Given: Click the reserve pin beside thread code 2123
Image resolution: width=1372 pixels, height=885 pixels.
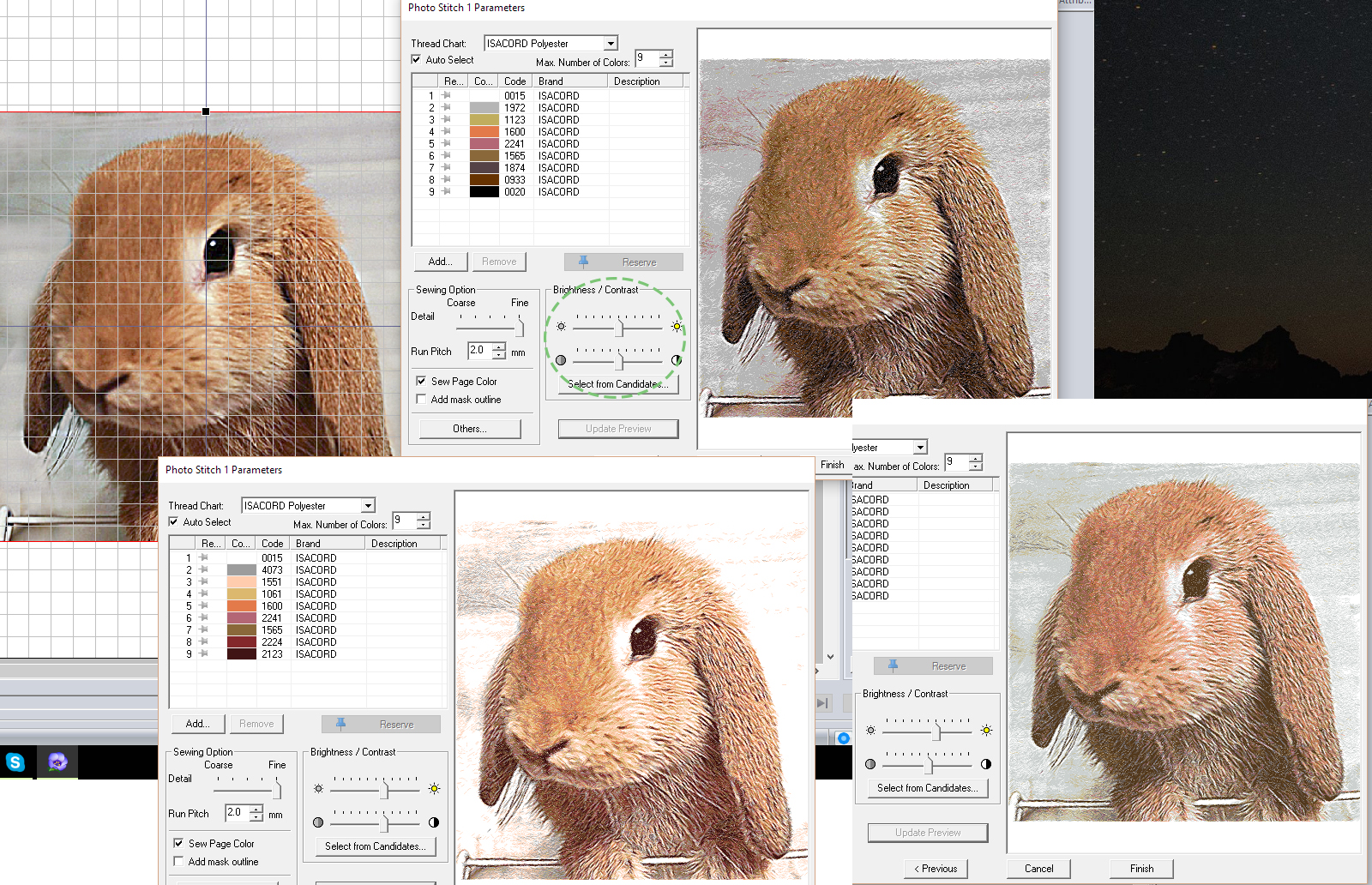Looking at the screenshot, I should (x=203, y=654).
